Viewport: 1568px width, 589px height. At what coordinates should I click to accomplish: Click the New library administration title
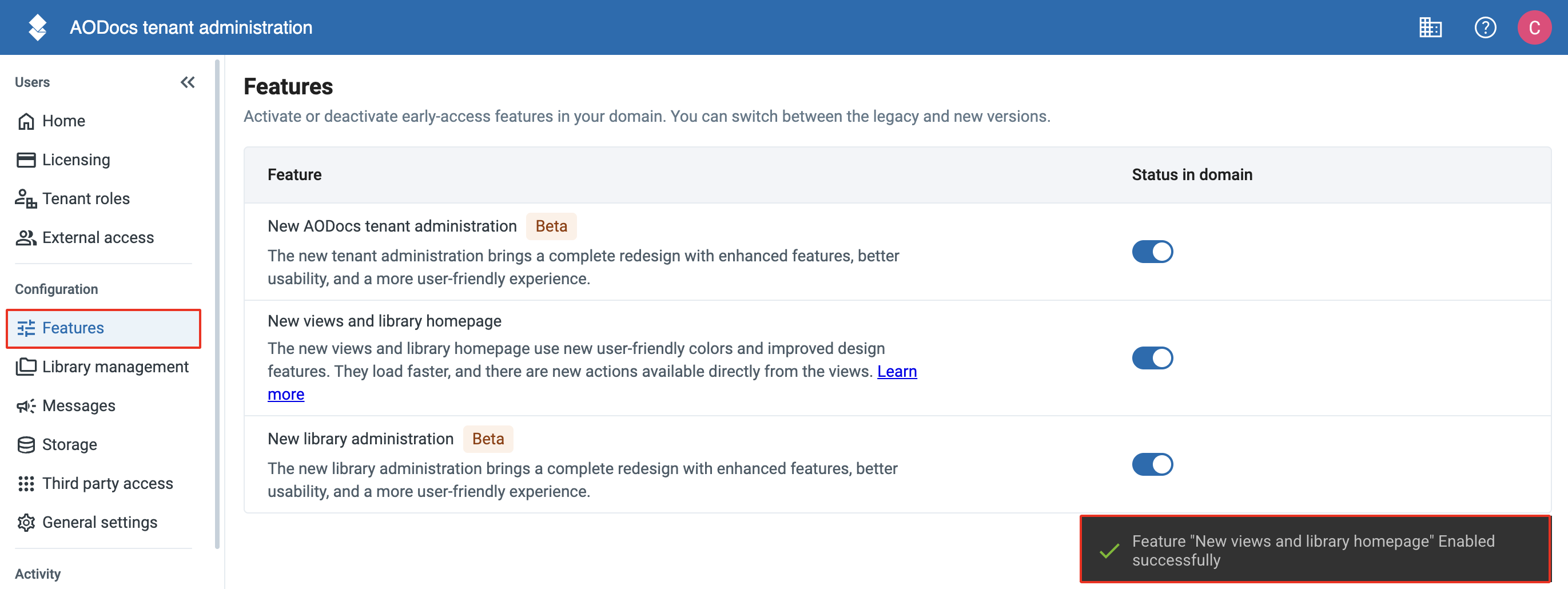coord(360,439)
